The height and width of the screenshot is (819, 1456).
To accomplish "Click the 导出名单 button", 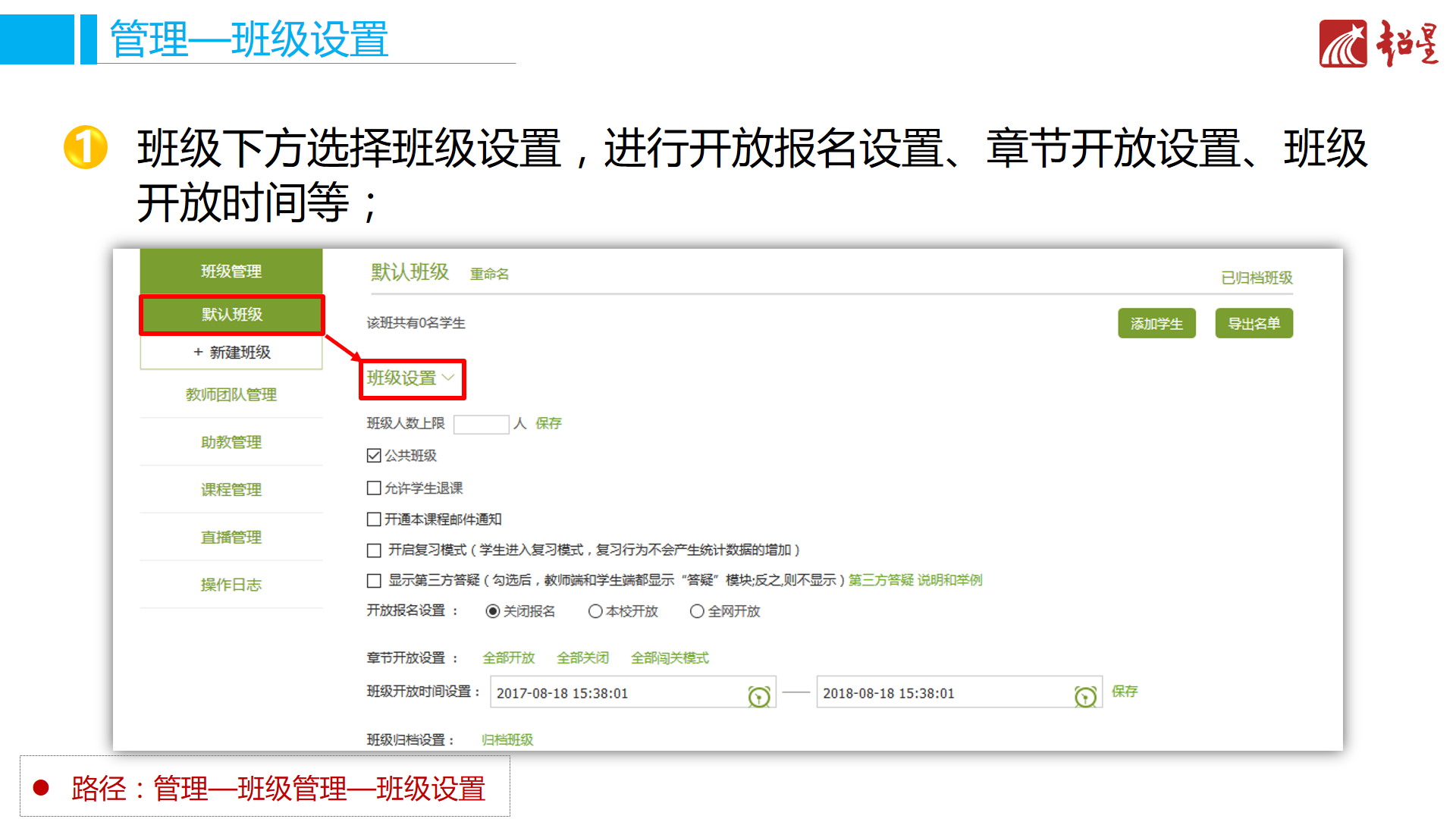I will [x=1254, y=324].
